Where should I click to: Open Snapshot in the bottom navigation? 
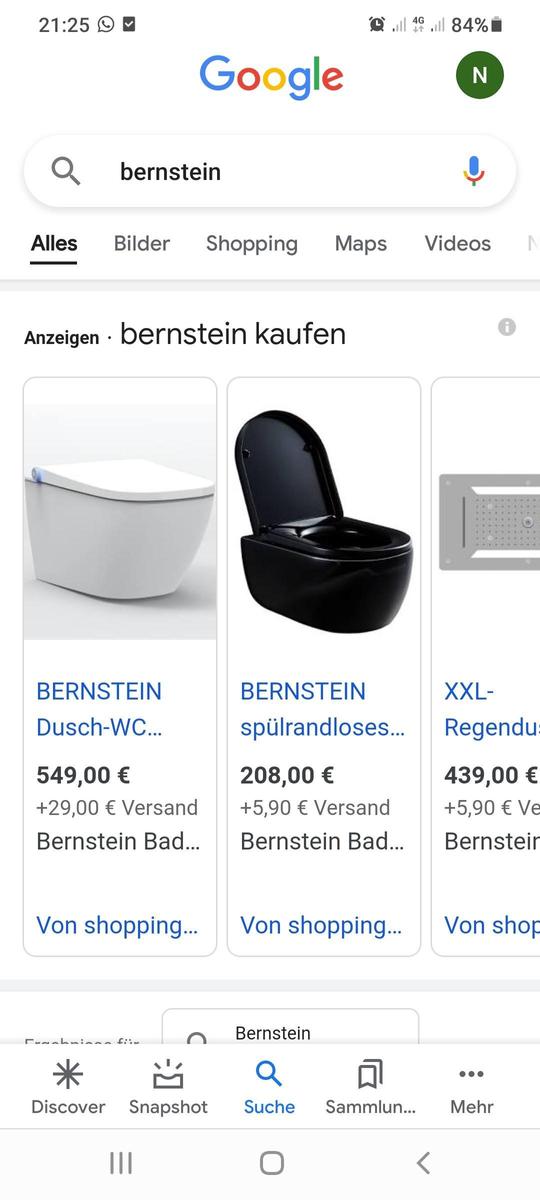[x=168, y=1087]
